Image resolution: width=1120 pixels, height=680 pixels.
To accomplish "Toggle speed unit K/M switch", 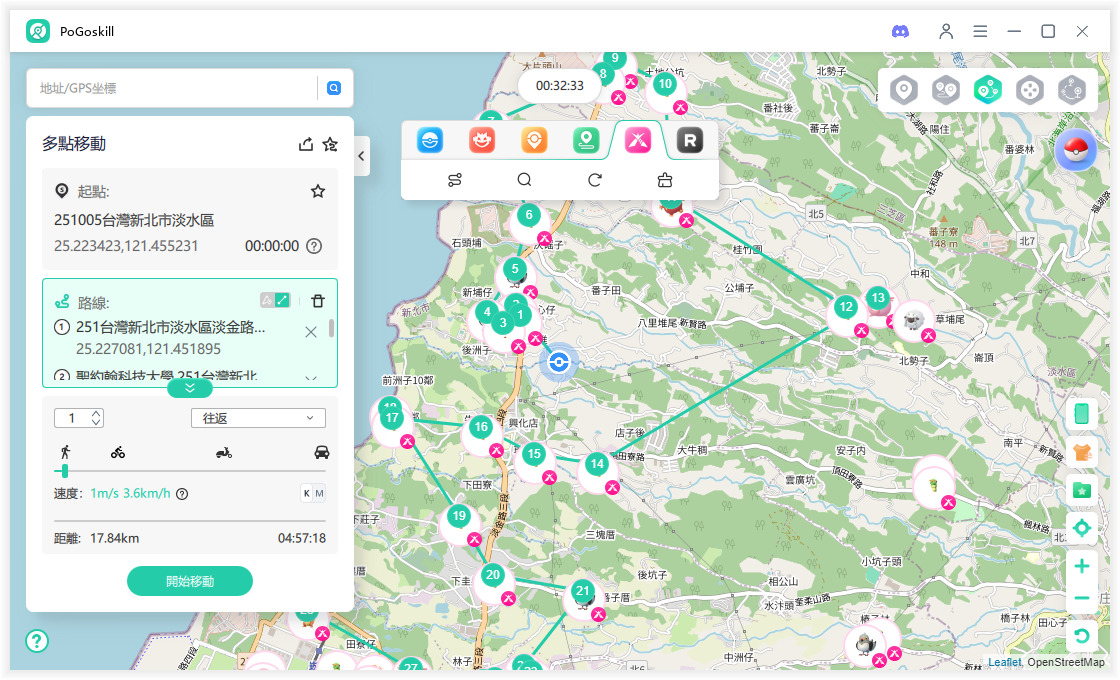I will 313,493.
